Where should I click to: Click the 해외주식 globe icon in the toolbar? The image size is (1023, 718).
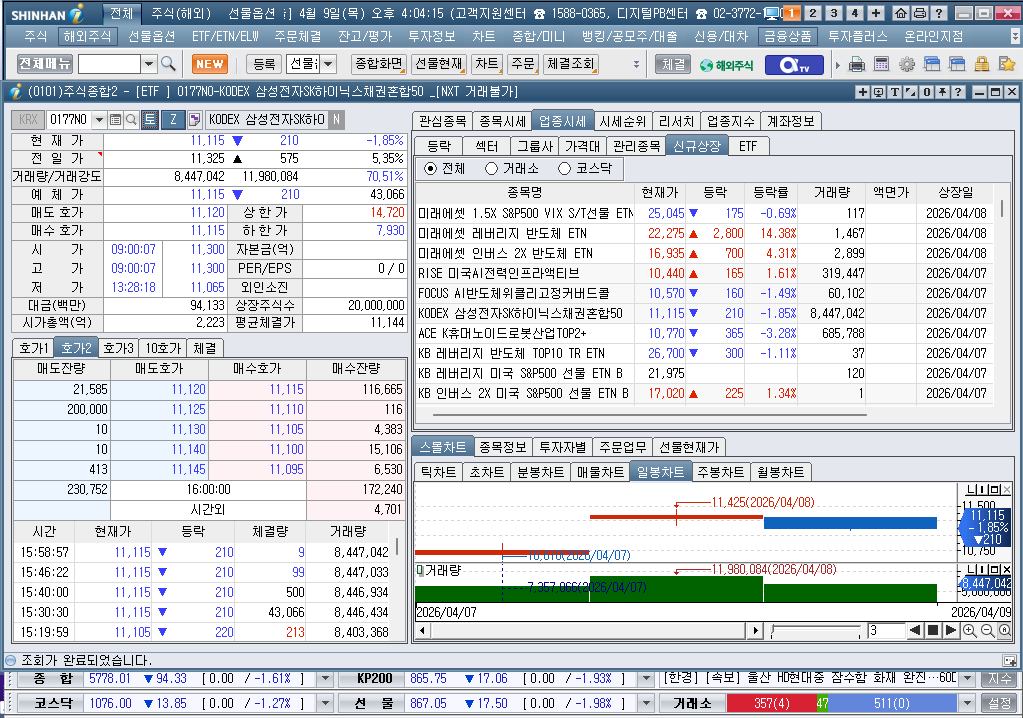tap(726, 65)
